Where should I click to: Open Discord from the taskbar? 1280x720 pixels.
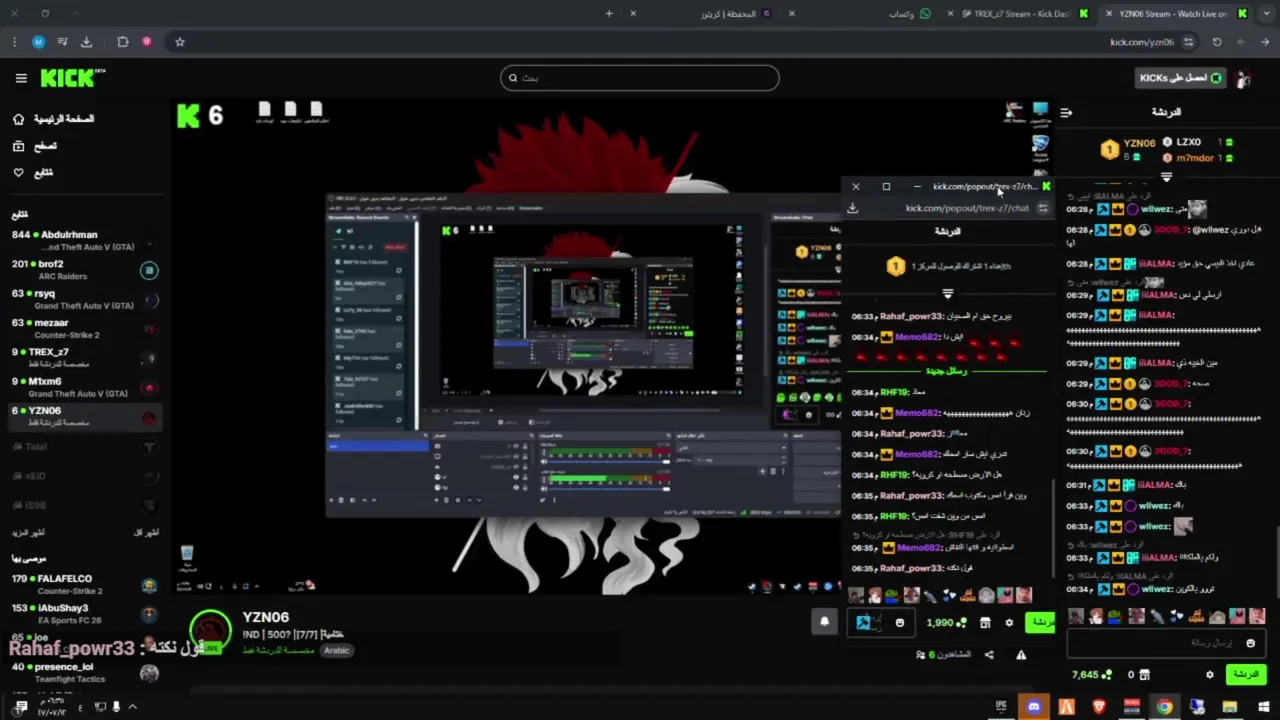(x=1034, y=707)
